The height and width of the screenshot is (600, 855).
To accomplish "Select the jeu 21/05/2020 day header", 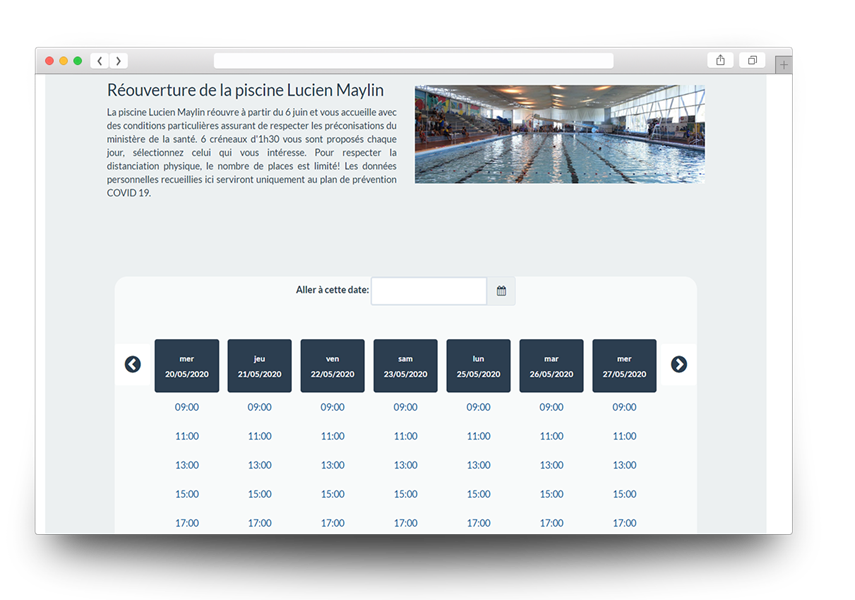I will pos(260,365).
